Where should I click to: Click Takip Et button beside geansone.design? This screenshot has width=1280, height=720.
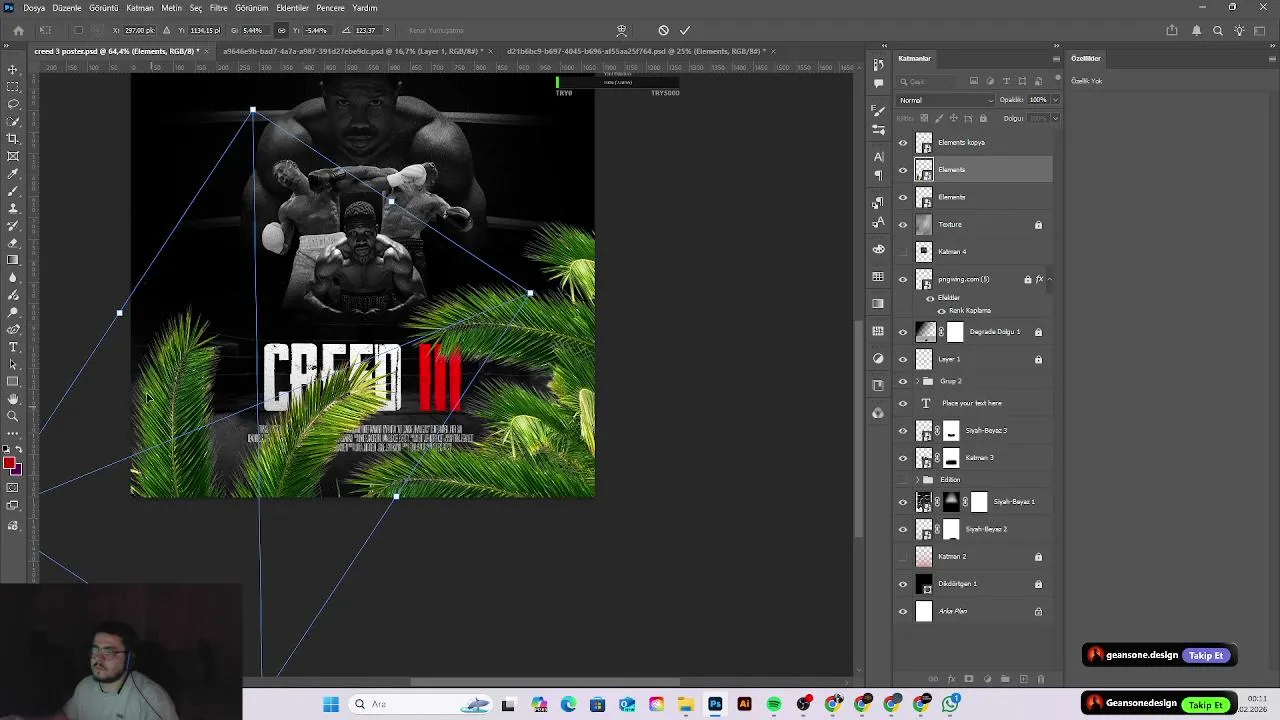pyautogui.click(x=1206, y=656)
